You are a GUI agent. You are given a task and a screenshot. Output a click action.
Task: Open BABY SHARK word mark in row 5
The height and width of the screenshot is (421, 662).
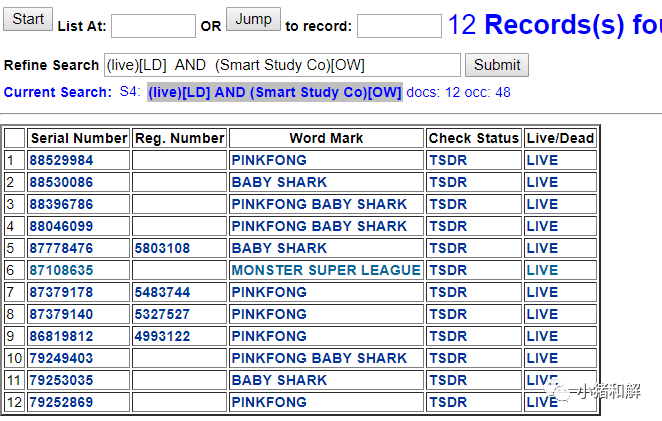coord(279,248)
